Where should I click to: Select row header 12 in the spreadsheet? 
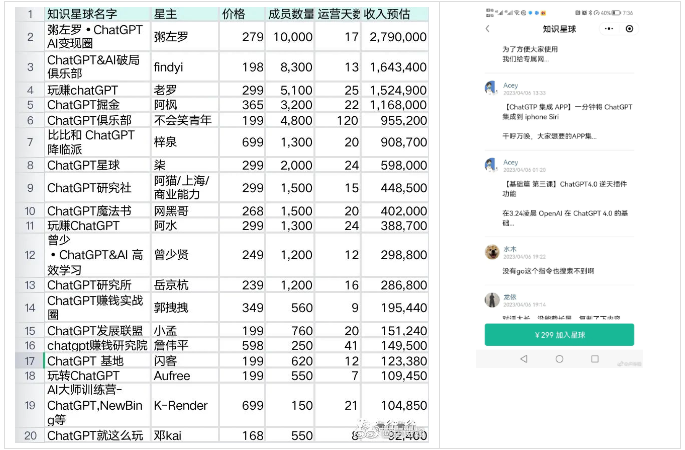click(x=30, y=255)
